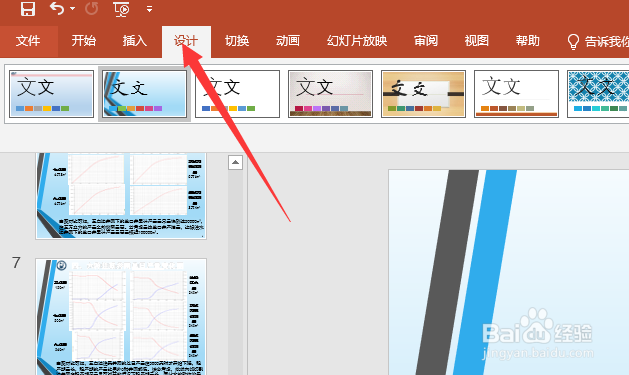
Task: Open the 动画 tab
Action: pos(288,41)
